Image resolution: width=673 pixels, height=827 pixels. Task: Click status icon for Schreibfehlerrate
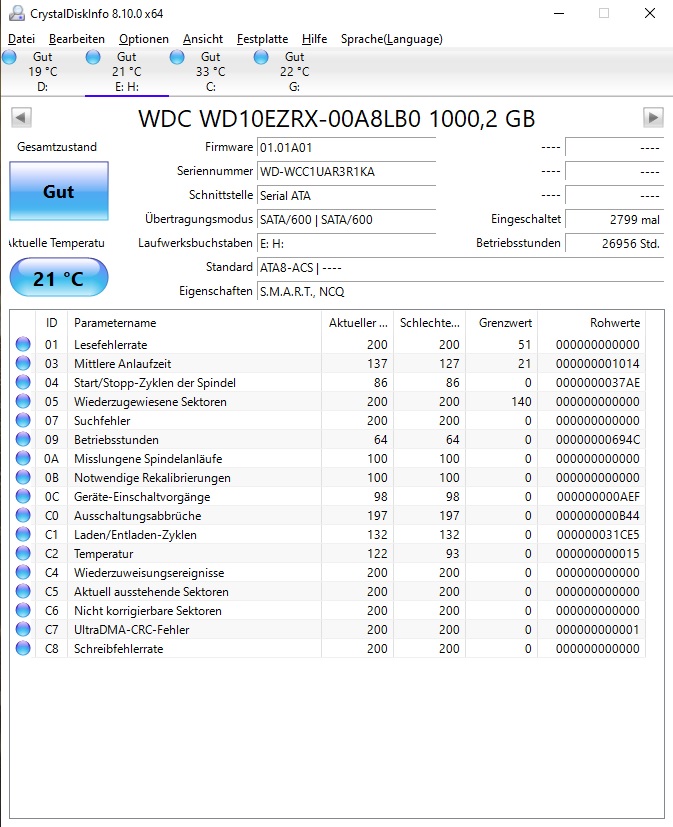point(23,648)
